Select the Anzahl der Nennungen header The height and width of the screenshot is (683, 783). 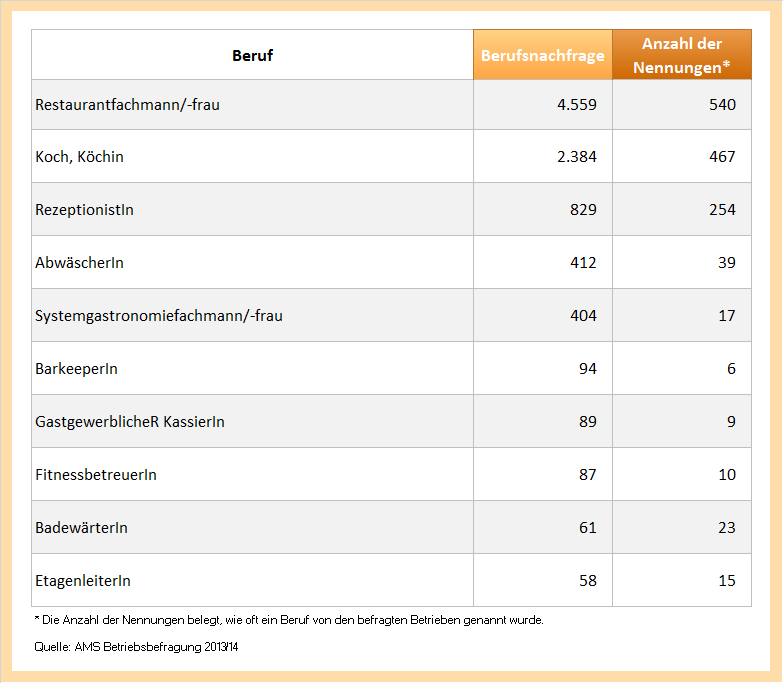click(681, 55)
